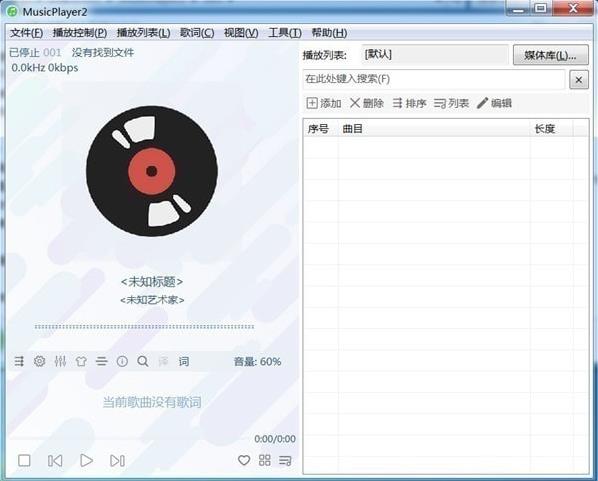Clear search with the X button

point(579,80)
